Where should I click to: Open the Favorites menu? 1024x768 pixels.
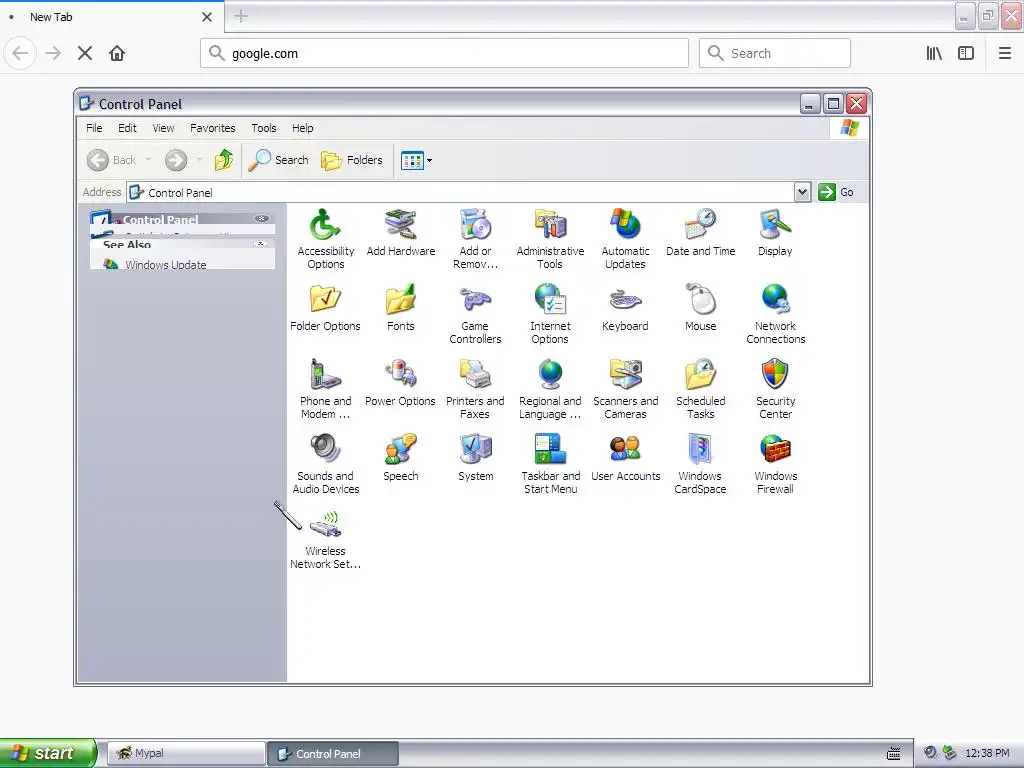pos(212,128)
